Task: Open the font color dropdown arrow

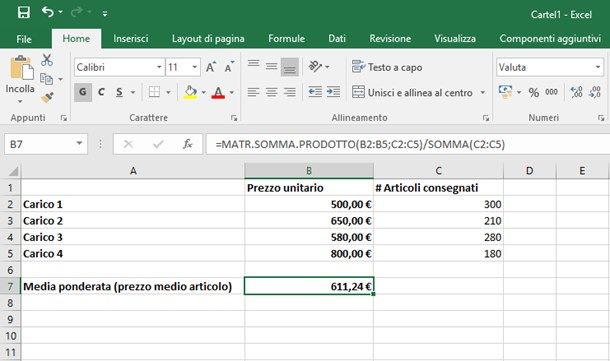Action: click(232, 93)
